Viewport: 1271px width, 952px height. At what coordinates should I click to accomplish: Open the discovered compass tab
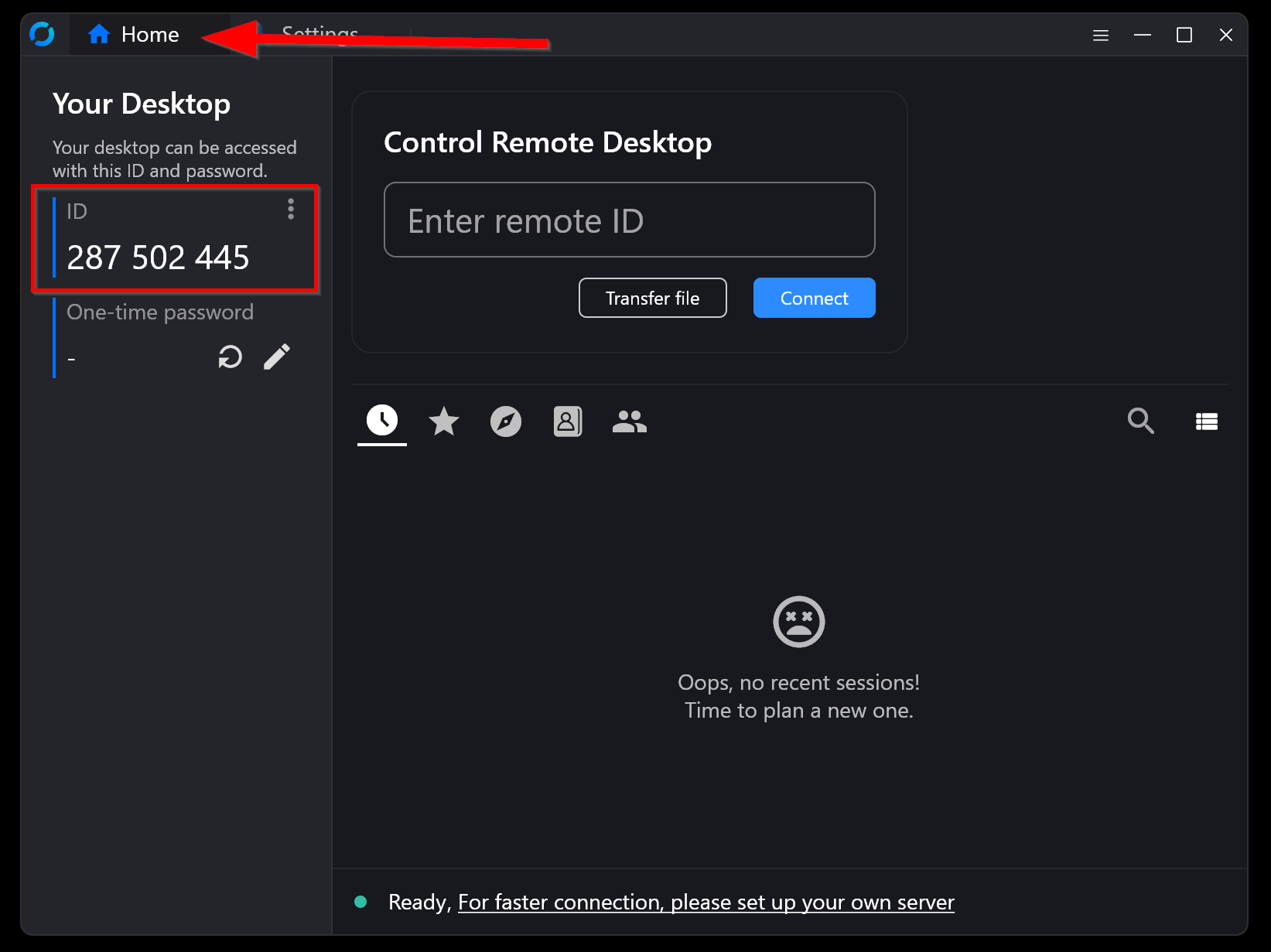pyautogui.click(x=506, y=421)
